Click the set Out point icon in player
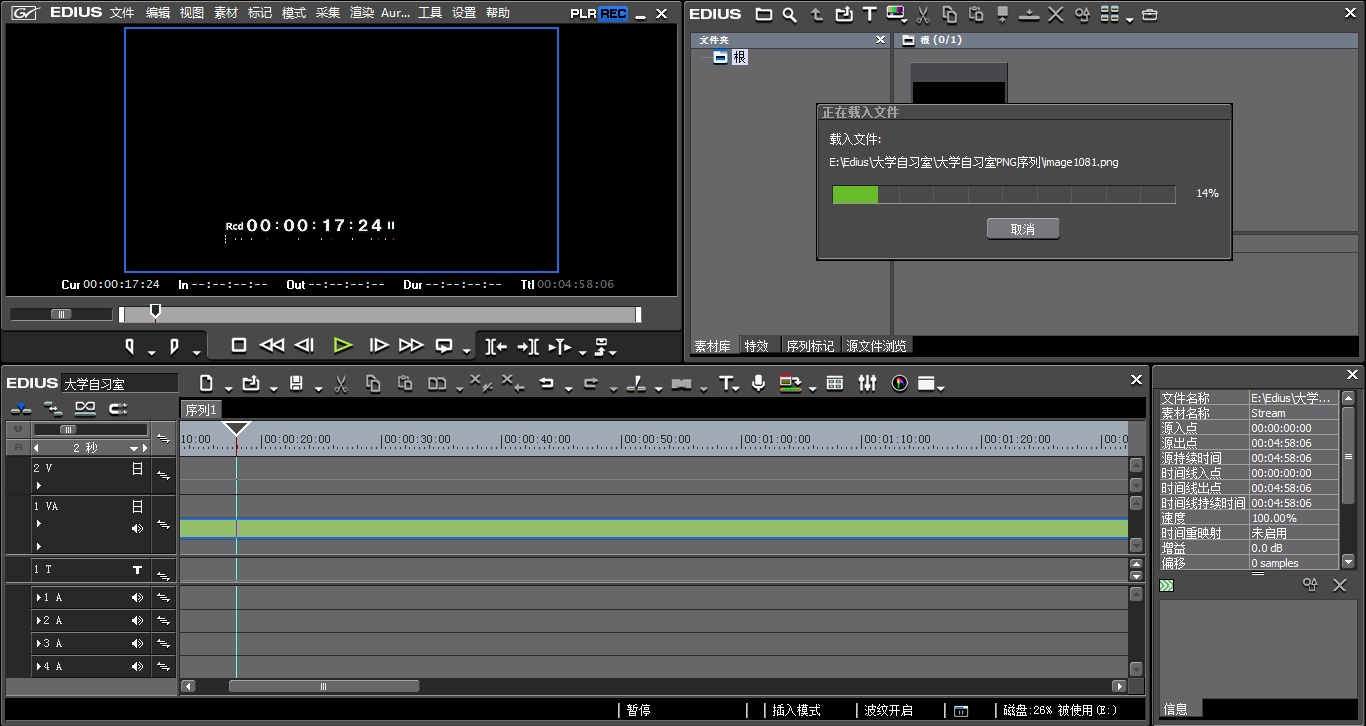This screenshot has width=1366, height=726. coord(174,346)
